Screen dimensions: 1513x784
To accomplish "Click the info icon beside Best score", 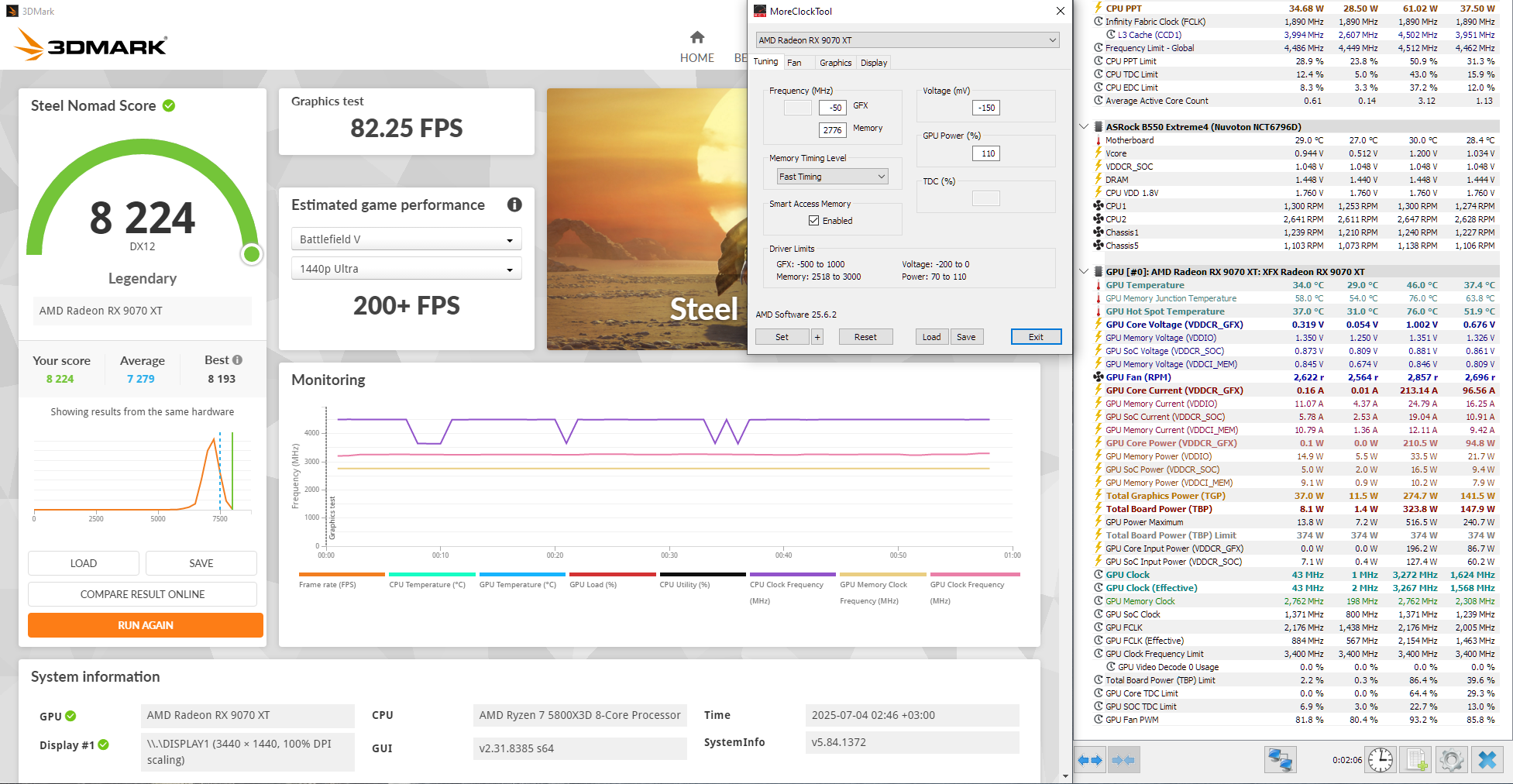I will point(238,360).
